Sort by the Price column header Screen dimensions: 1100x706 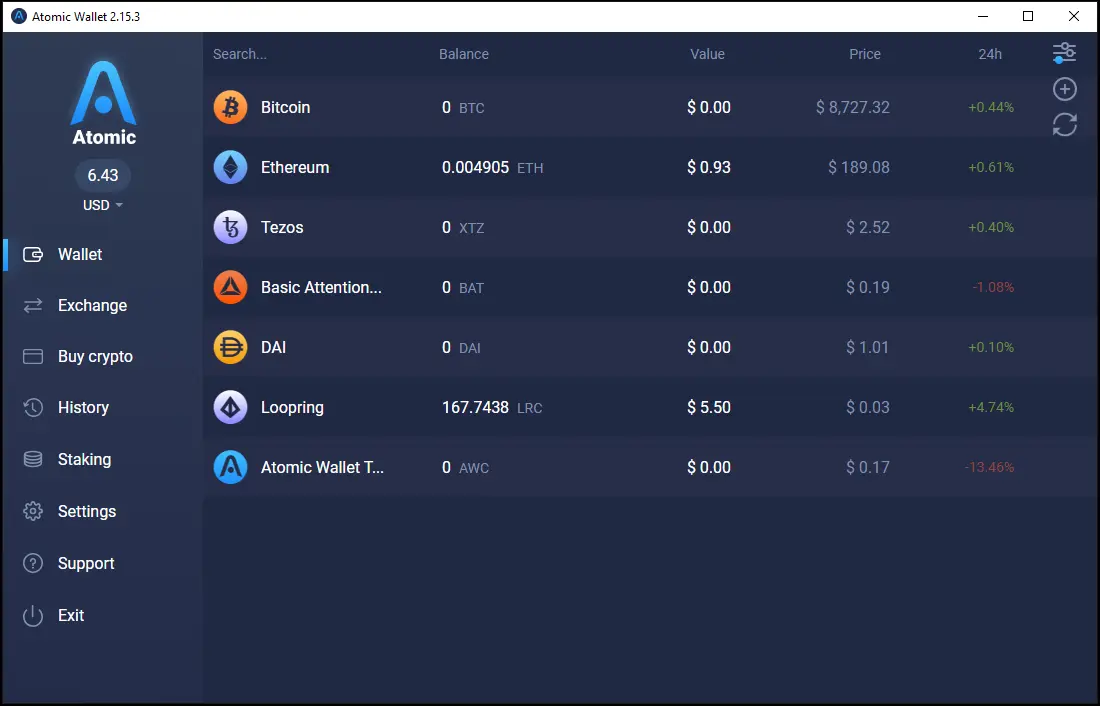(x=865, y=54)
